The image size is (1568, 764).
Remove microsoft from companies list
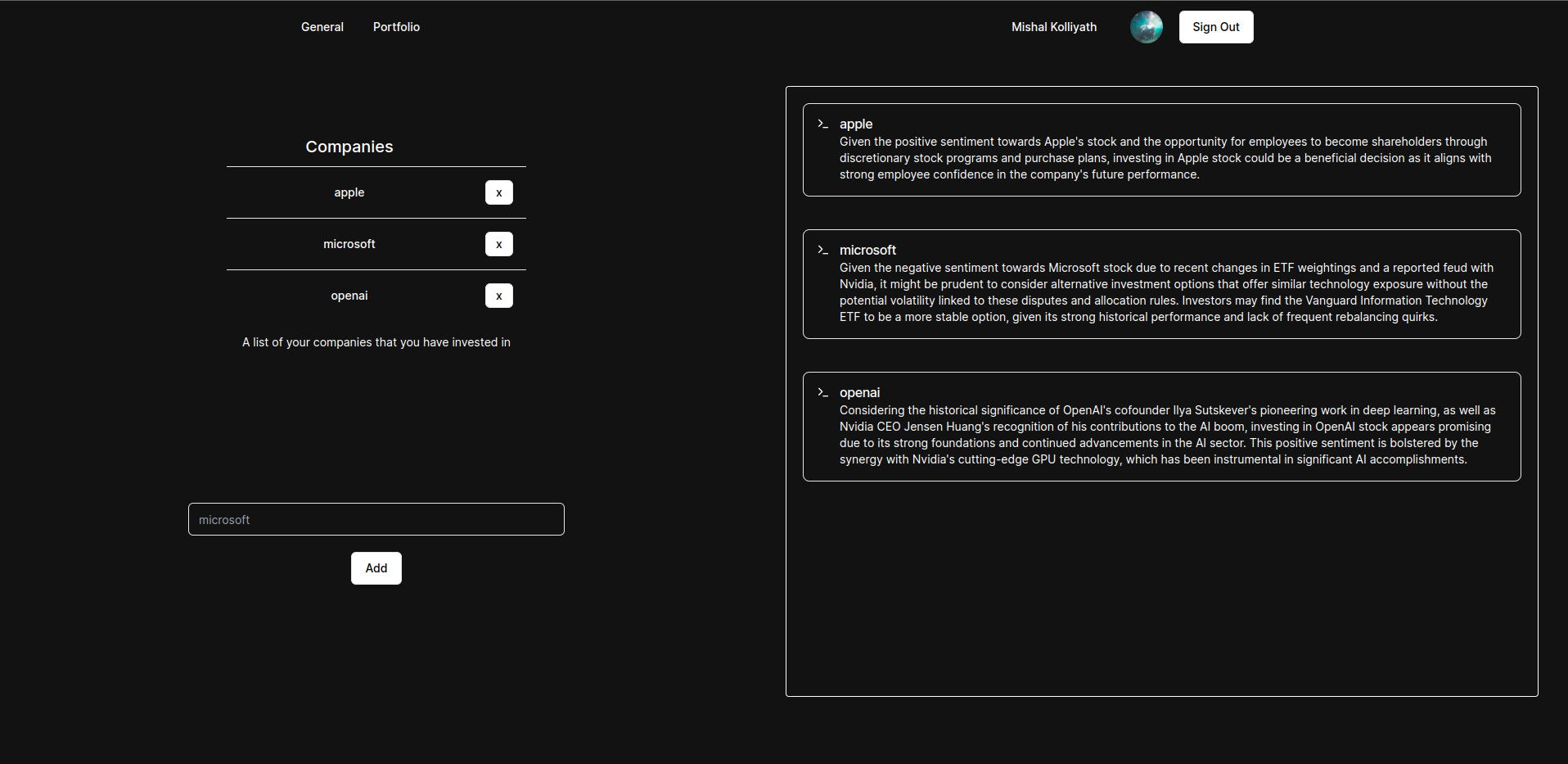(x=499, y=244)
